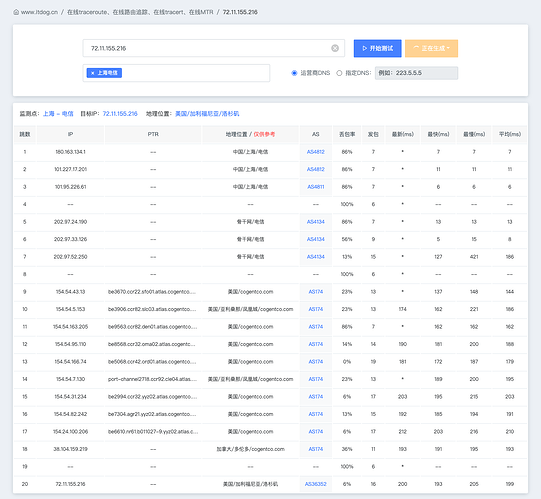Select the 运营商DNS radio option
541x499 pixels.
coord(294,73)
